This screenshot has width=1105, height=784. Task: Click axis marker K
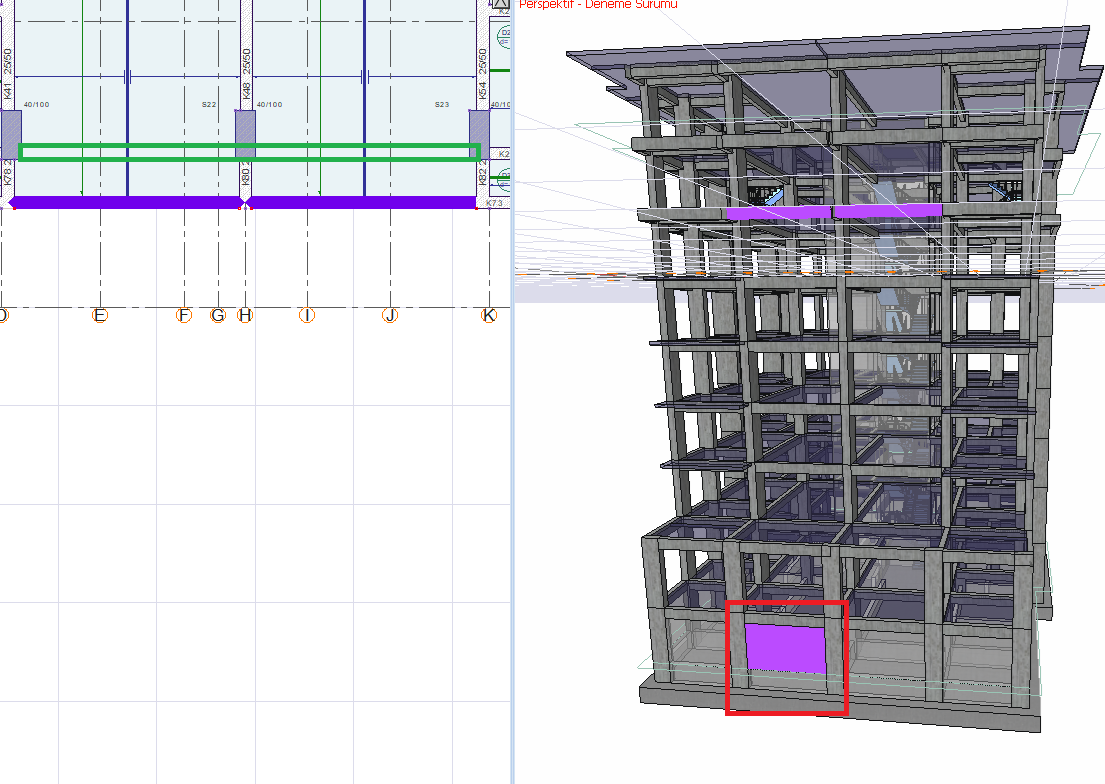[488, 315]
